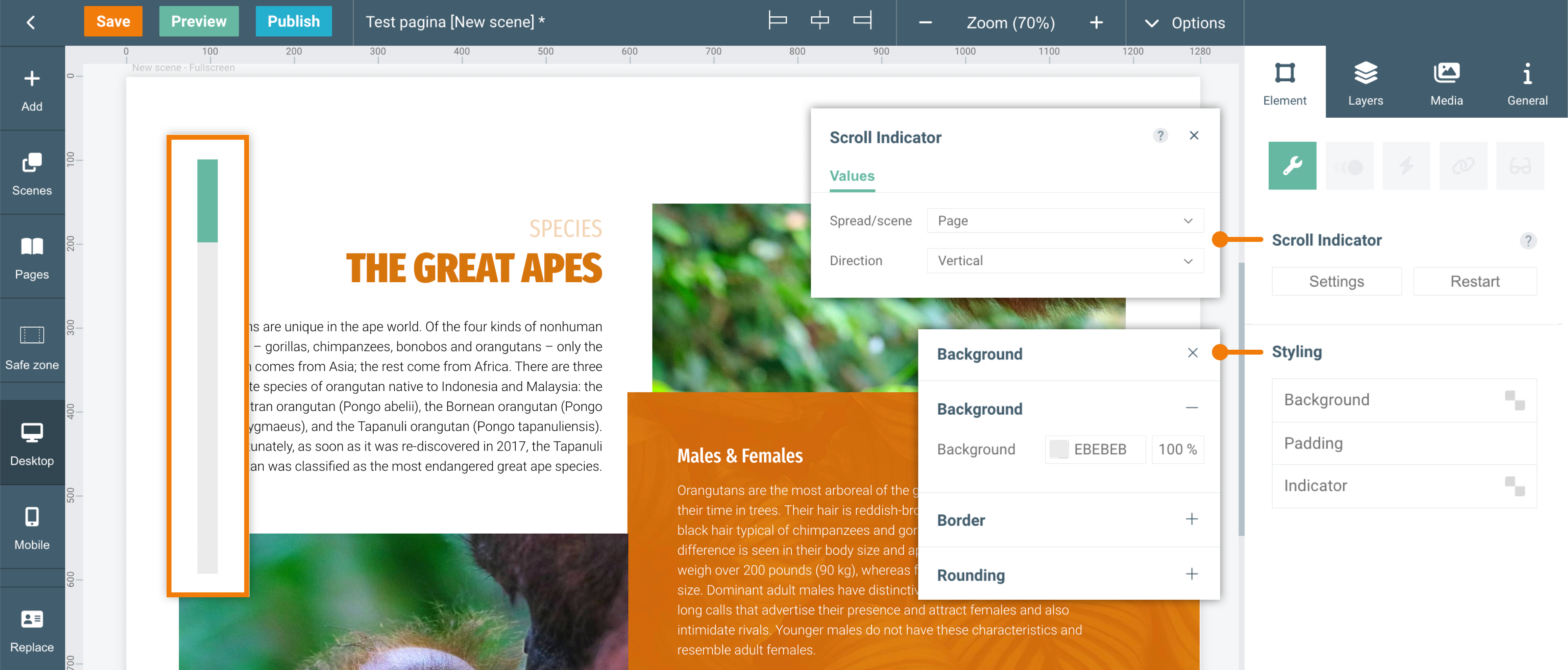Click the EBEBEB background color swatch

click(x=1058, y=449)
